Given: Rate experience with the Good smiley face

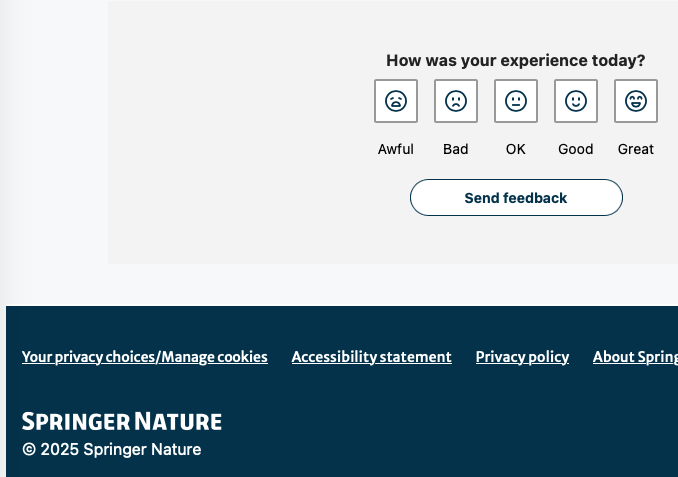Looking at the screenshot, I should point(576,101).
